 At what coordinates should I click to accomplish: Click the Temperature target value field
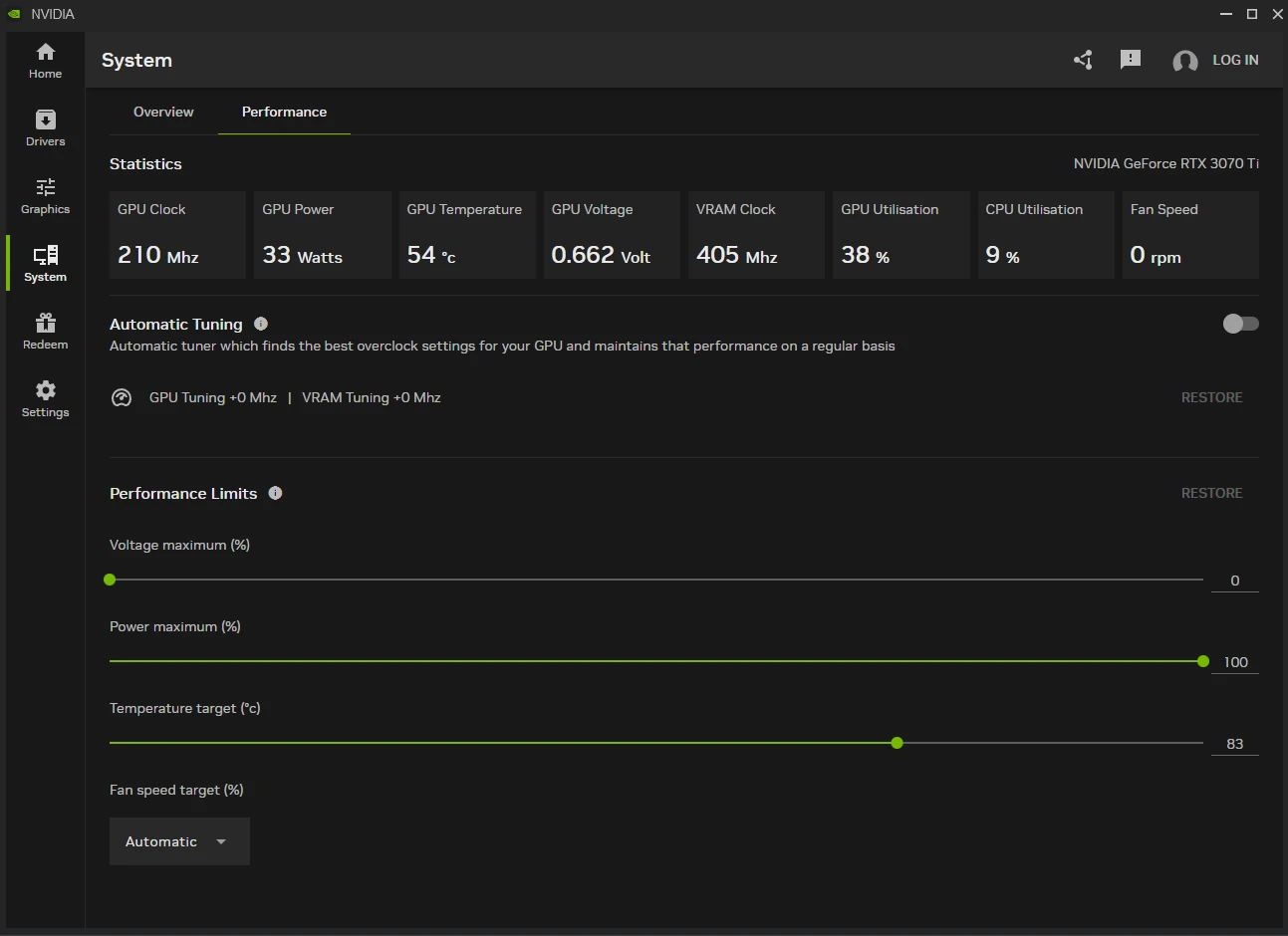pyautogui.click(x=1235, y=744)
